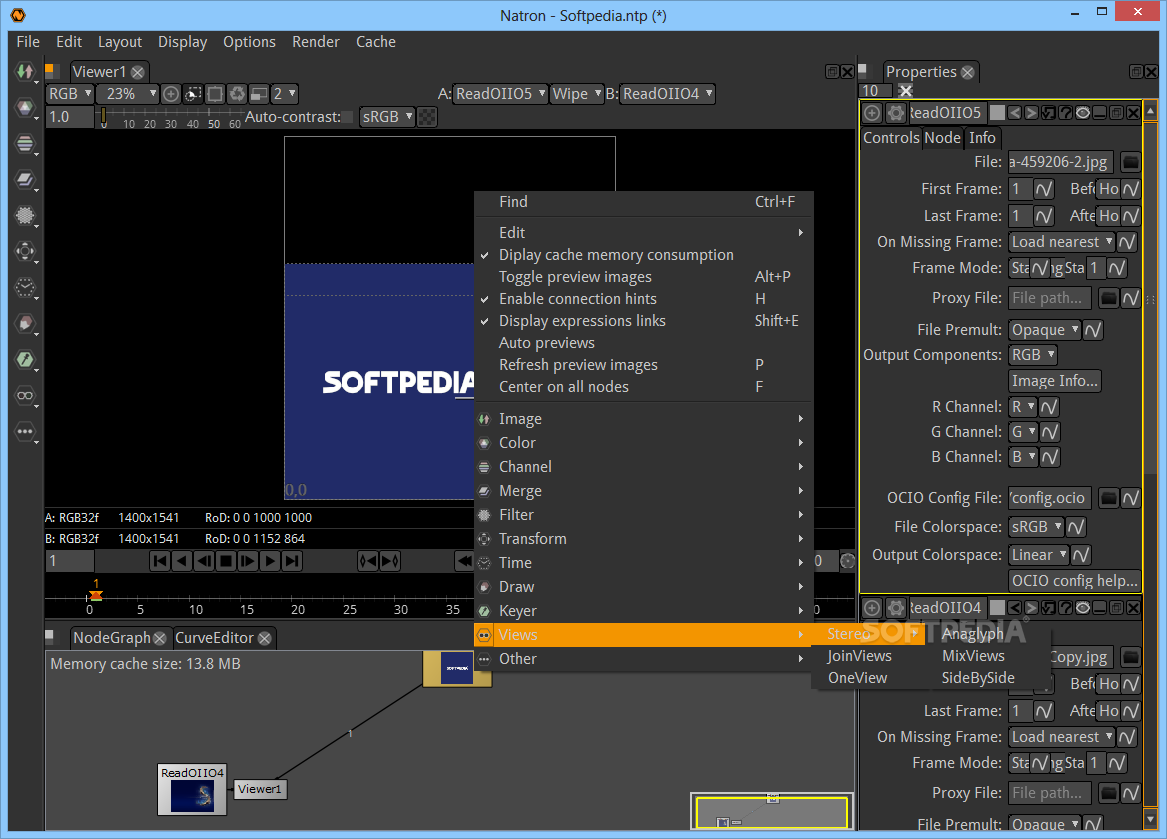Click the center viewer crosshair icon
Viewport: 1167px width, 839px height.
[x=170, y=94]
